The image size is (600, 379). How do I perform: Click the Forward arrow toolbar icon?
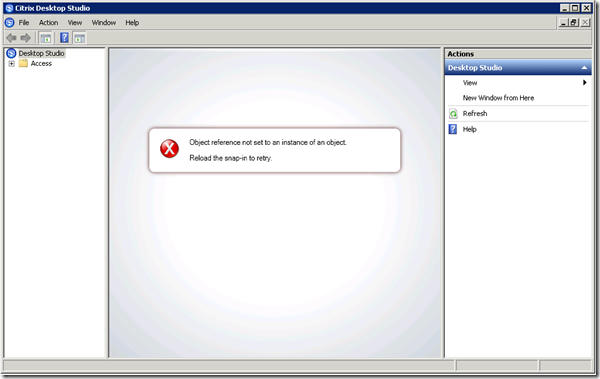click(x=25, y=38)
